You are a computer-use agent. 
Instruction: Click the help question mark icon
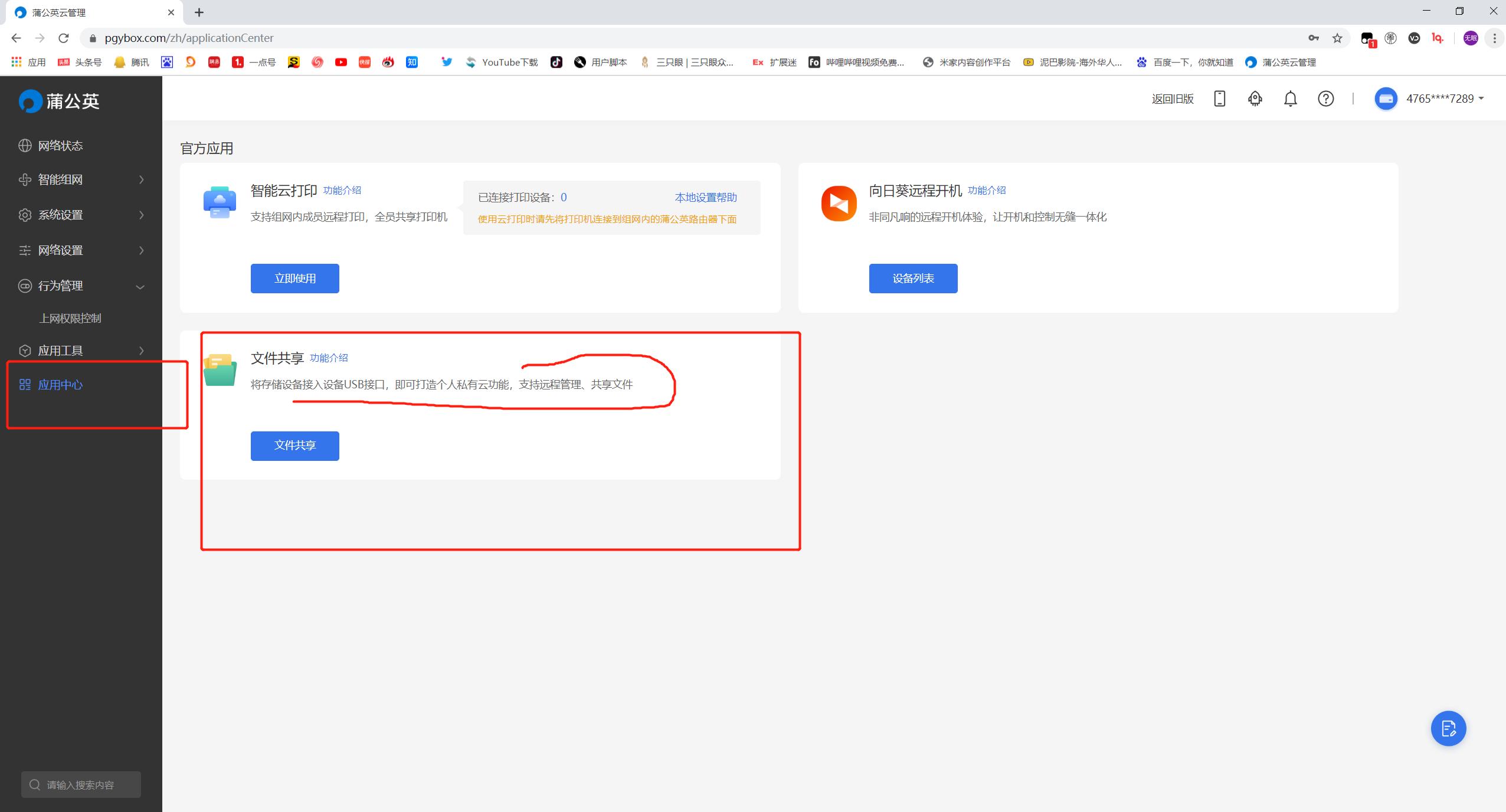(1325, 99)
